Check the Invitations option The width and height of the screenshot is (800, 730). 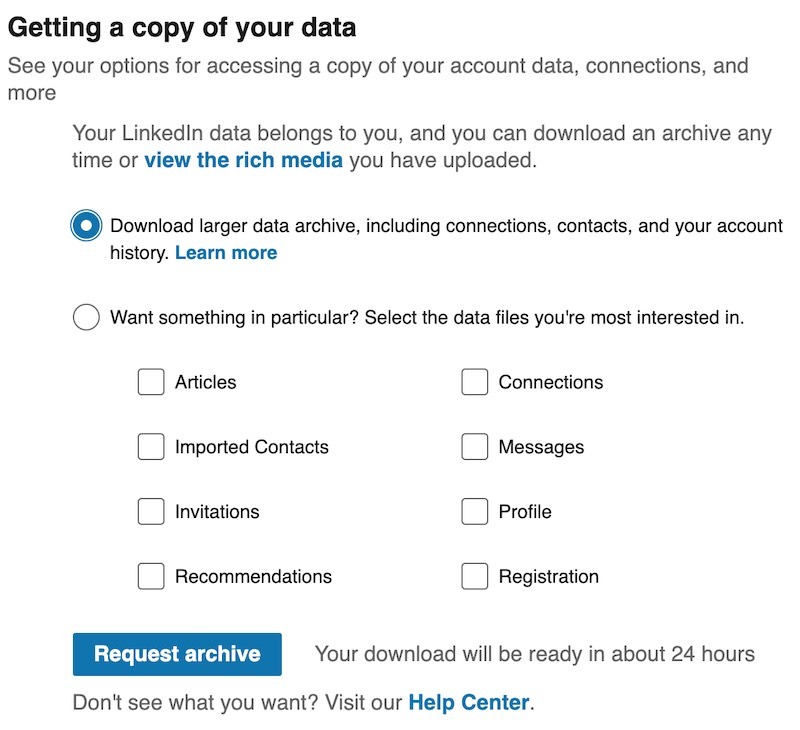coord(150,512)
